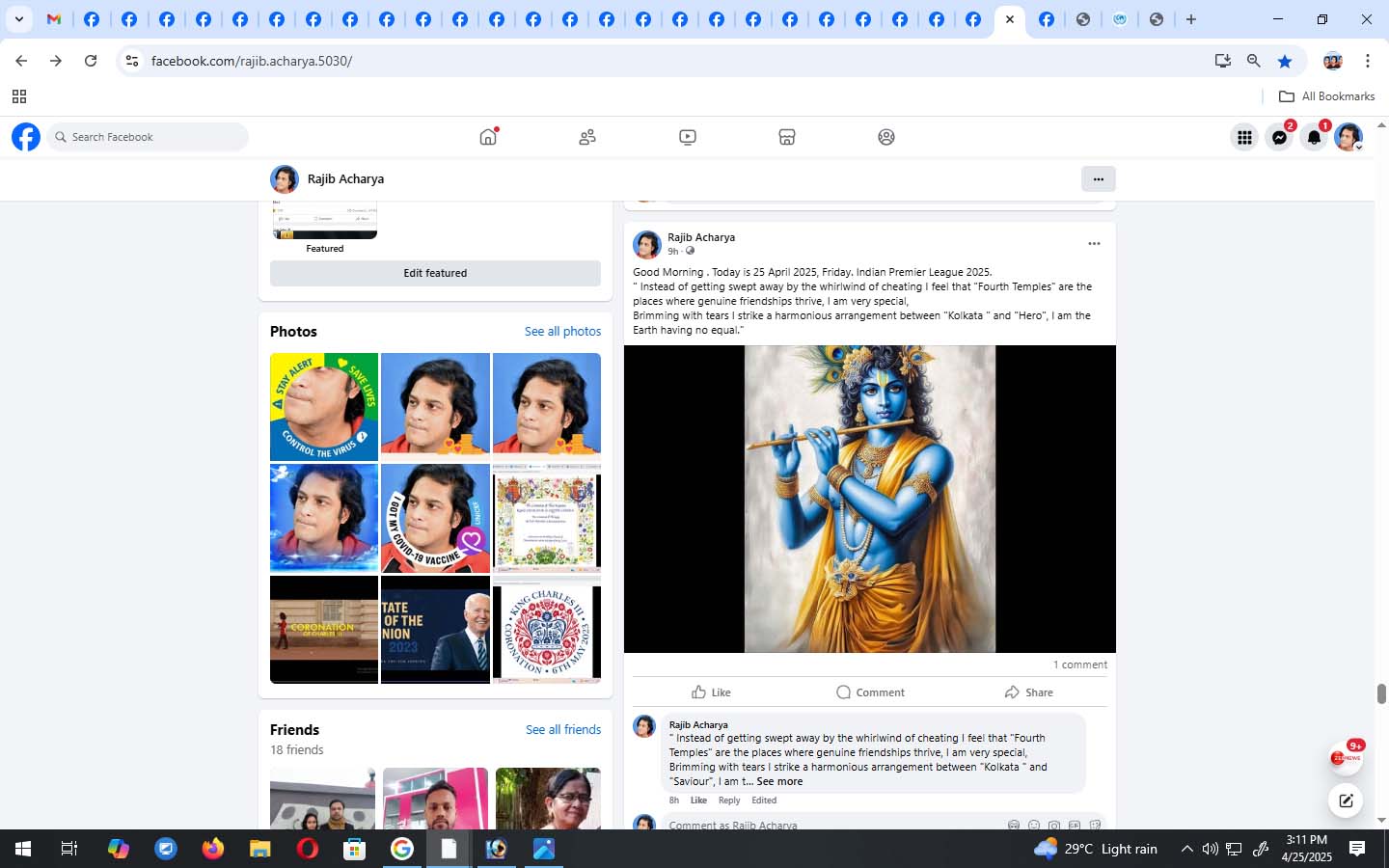Open Chrome three-dot menu

click(1368, 61)
